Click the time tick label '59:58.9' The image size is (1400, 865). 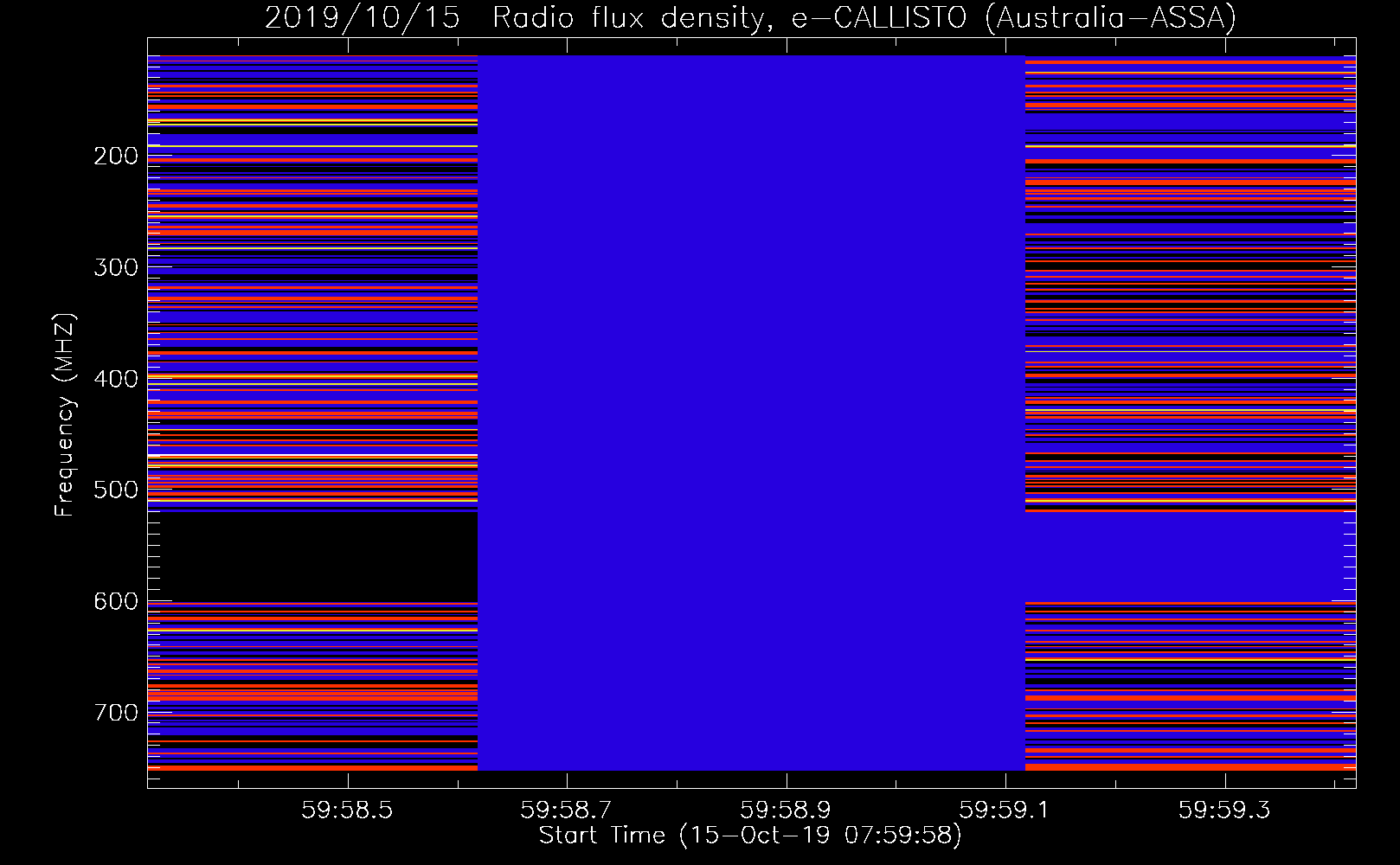tap(786, 810)
